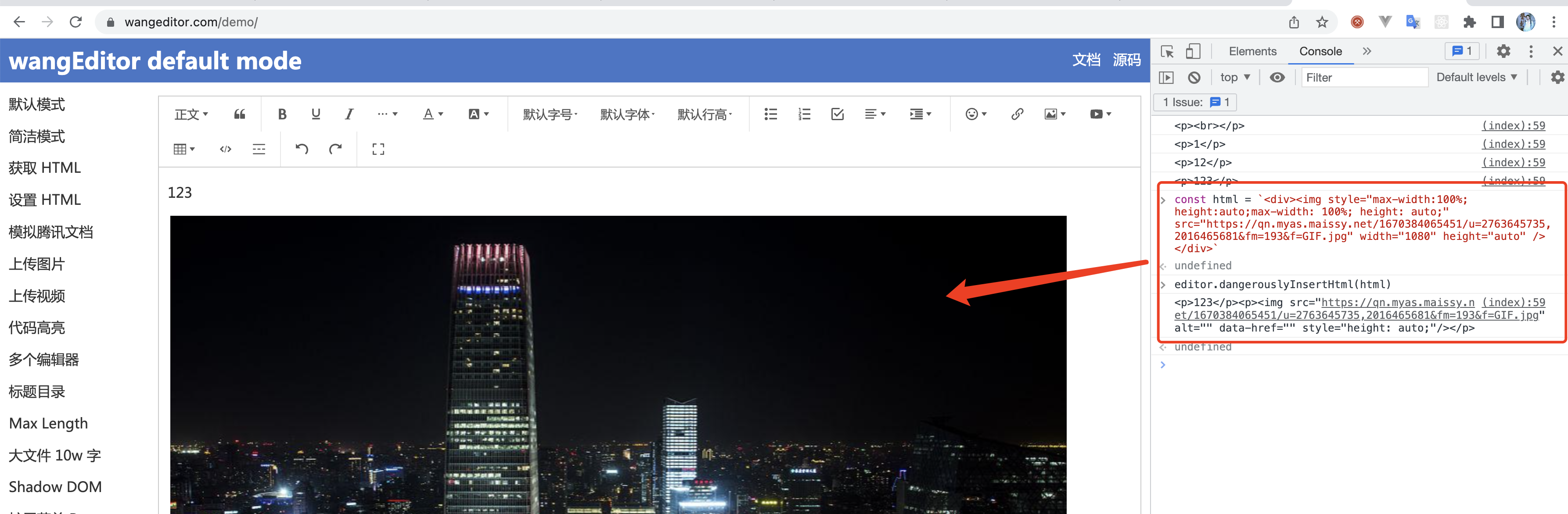Image resolution: width=1568 pixels, height=514 pixels.
Task: Open the insert link tool
Action: click(x=1017, y=114)
